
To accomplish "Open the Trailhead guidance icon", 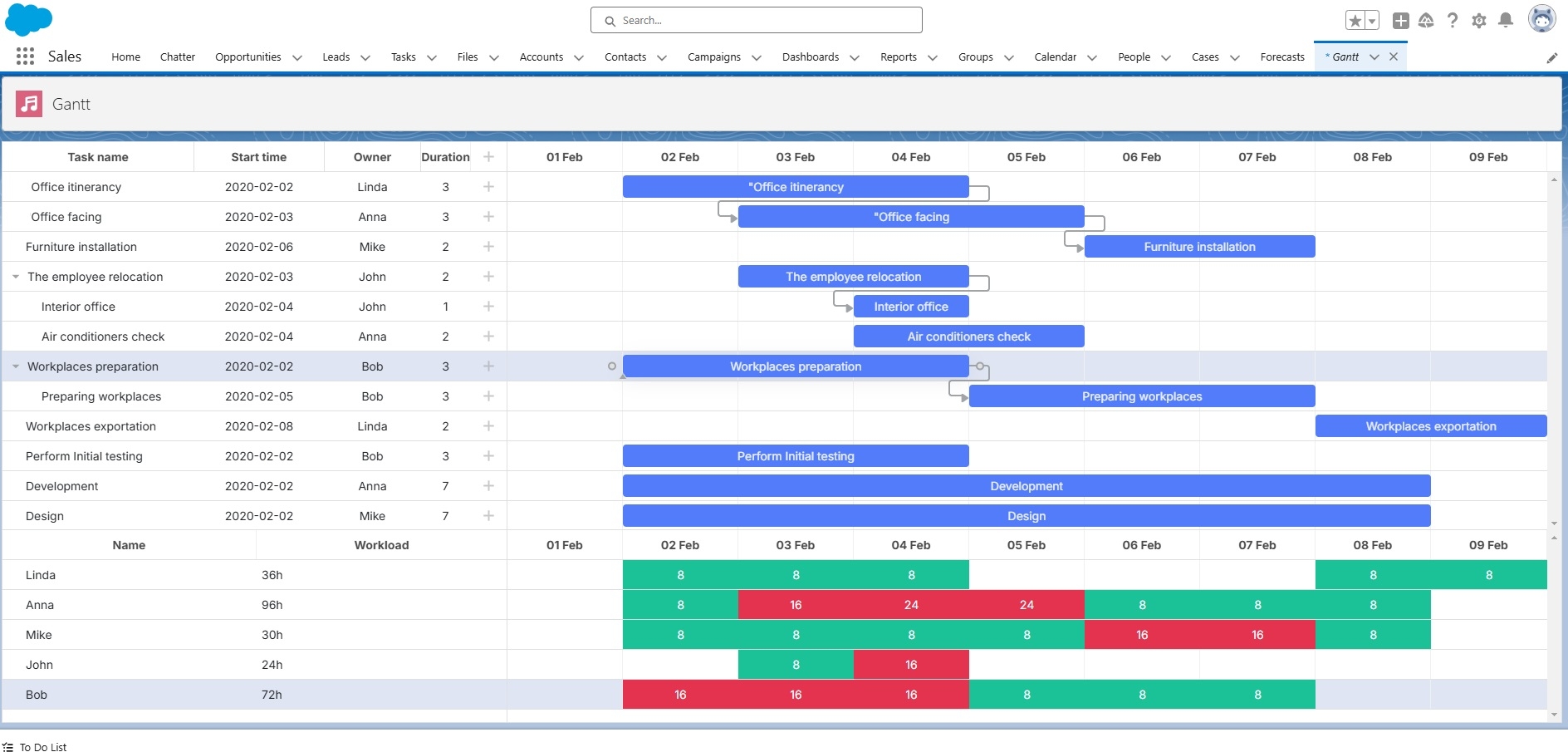I will click(1426, 20).
